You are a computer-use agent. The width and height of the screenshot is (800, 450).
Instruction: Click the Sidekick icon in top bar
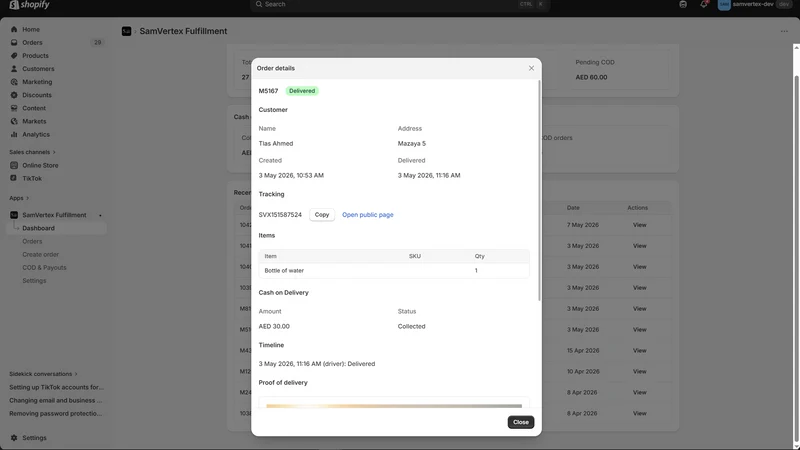[683, 4]
